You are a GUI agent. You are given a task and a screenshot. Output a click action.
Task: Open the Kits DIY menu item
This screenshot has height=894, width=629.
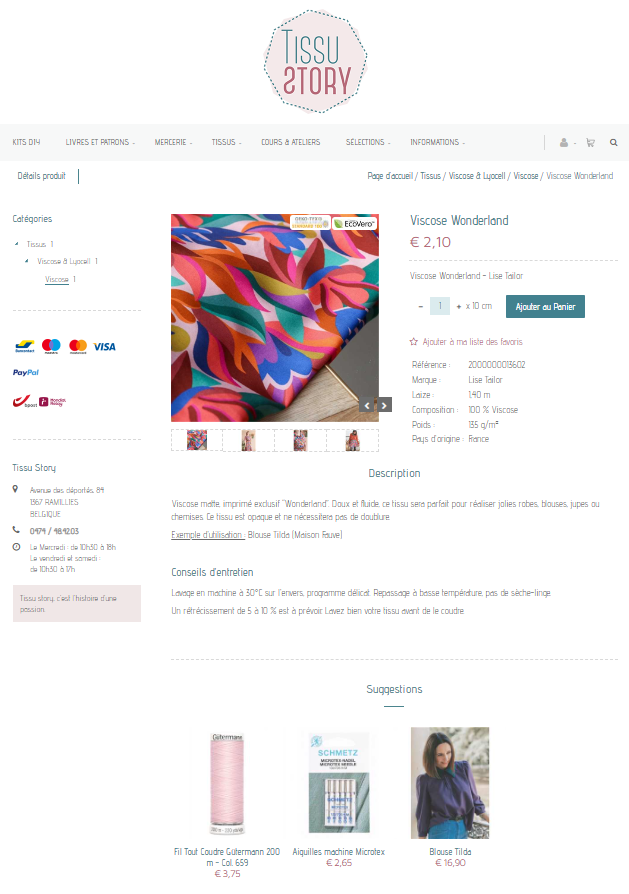click(x=26, y=143)
